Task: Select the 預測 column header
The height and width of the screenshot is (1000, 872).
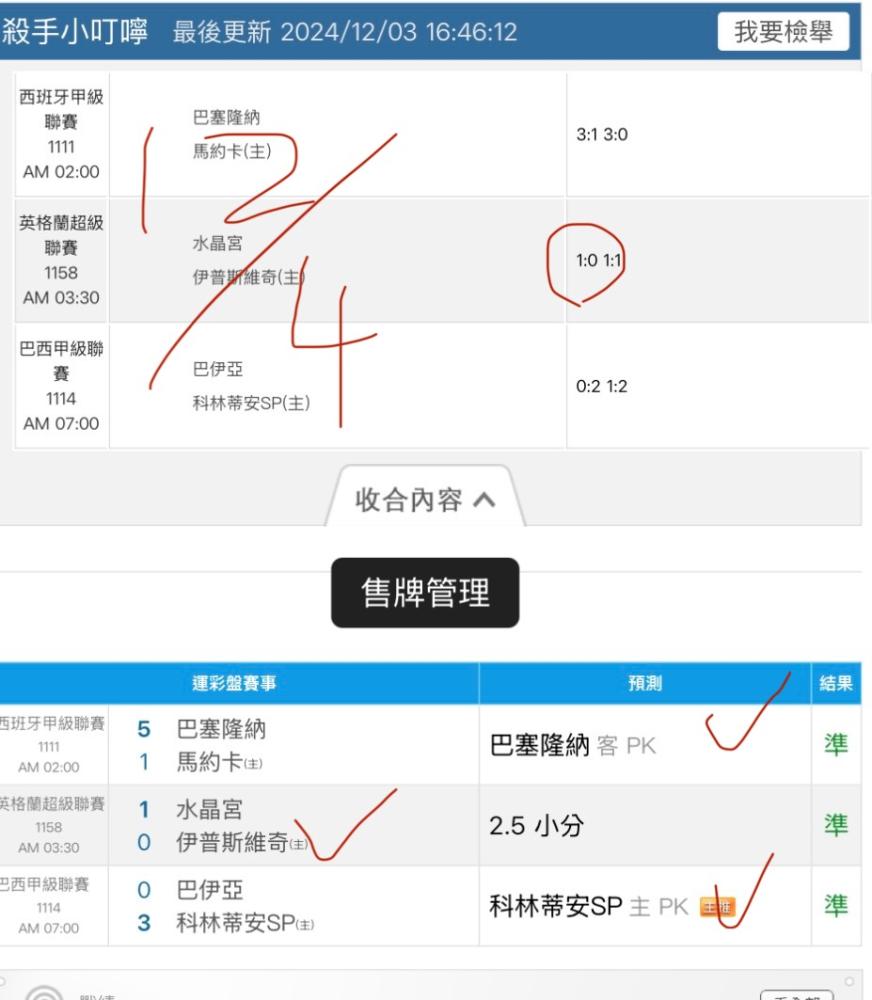Action: pyautogui.click(x=645, y=683)
